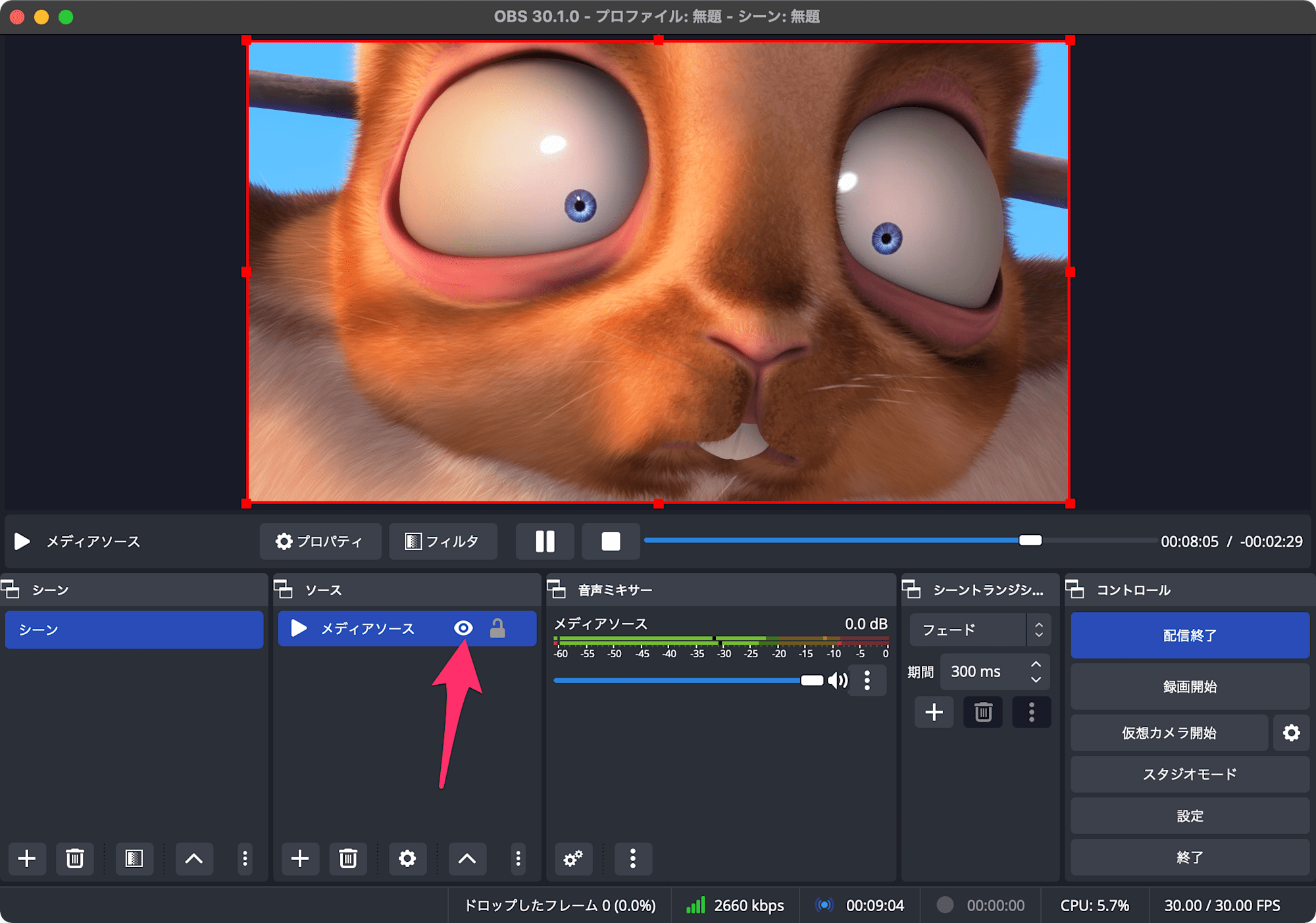
Task: Open メディアソース audio channel options menu
Action: pos(867,680)
